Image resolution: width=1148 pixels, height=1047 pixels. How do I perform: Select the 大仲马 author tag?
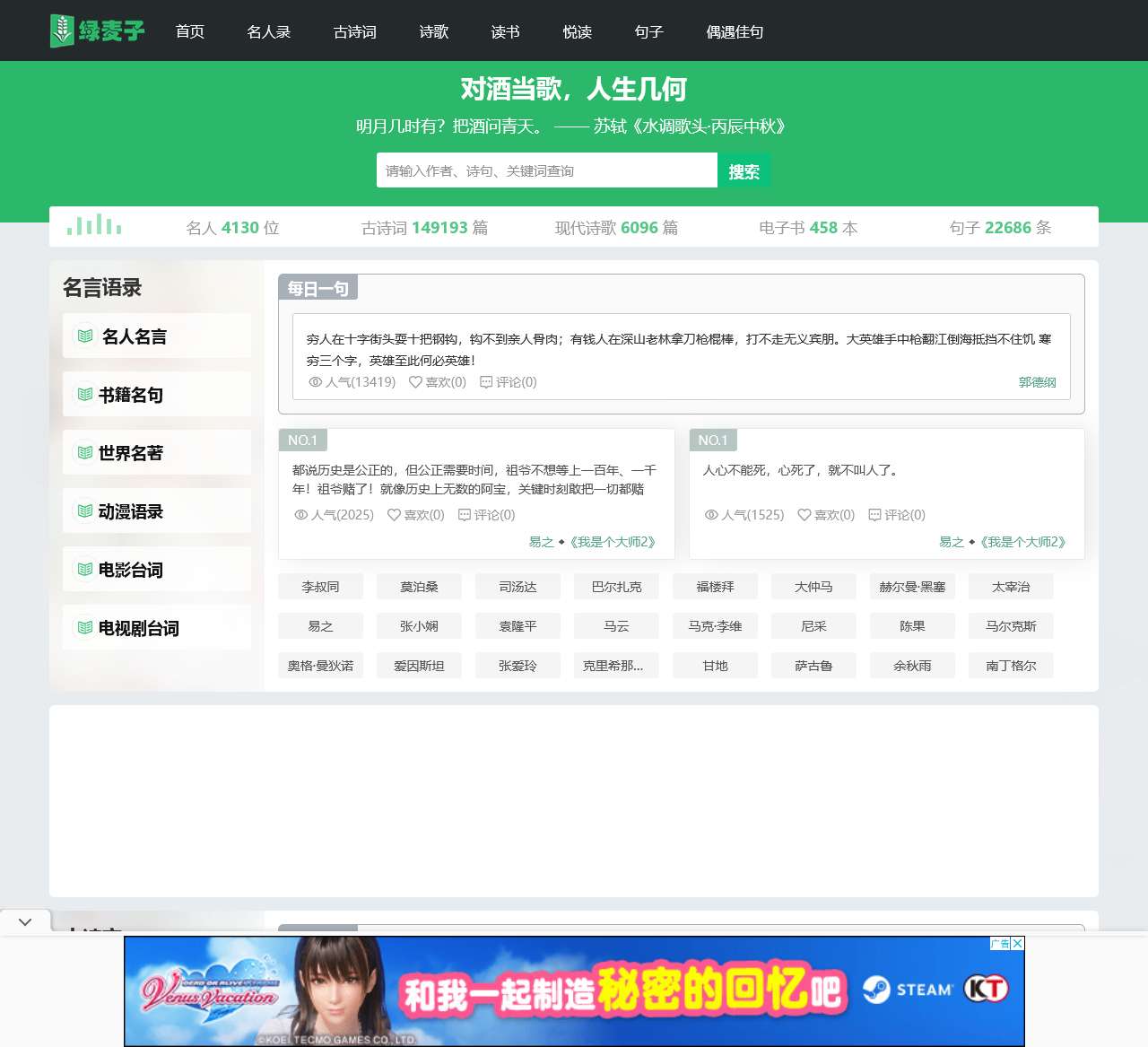[813, 587]
